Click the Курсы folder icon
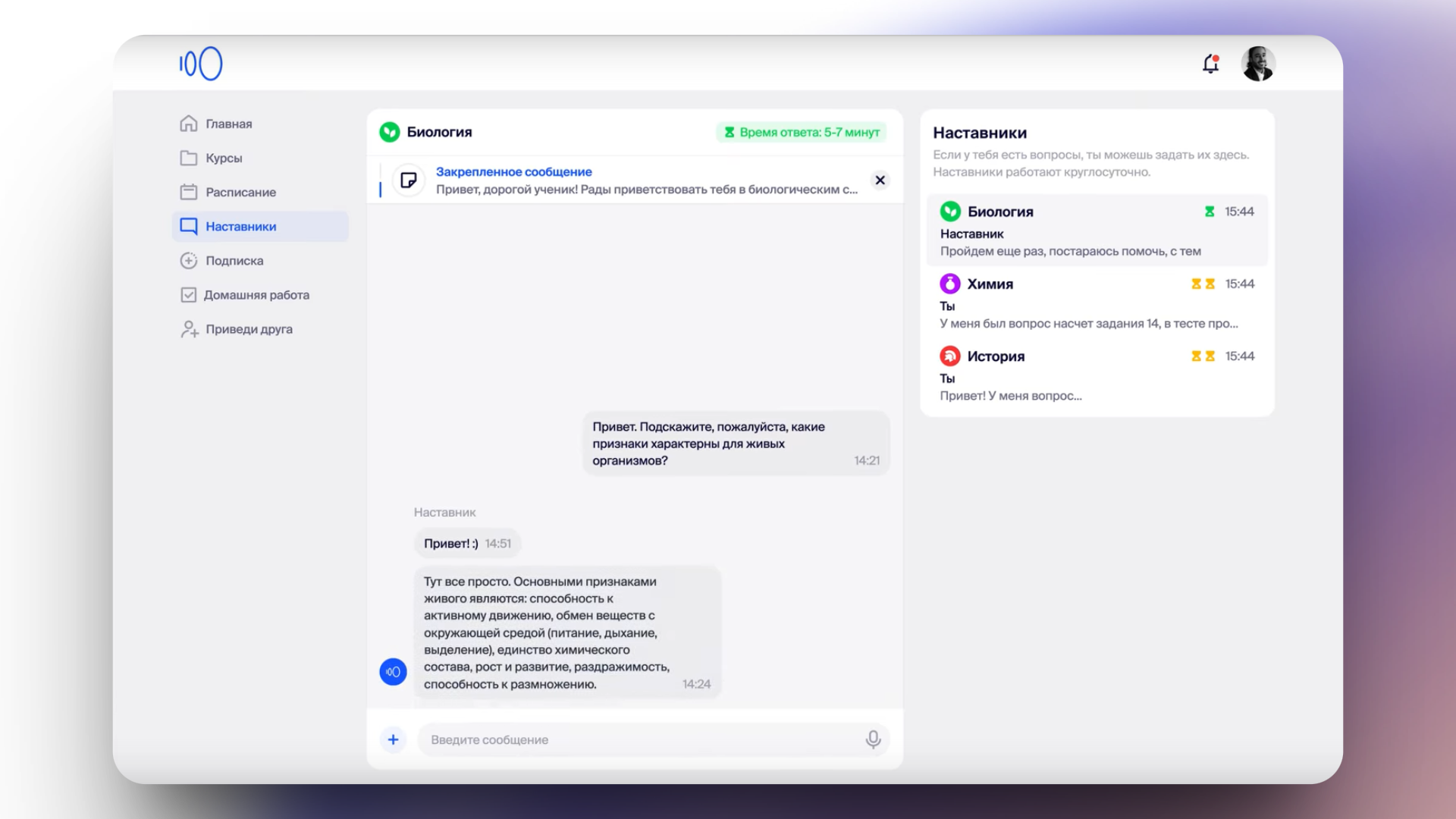1456x819 pixels. (189, 158)
